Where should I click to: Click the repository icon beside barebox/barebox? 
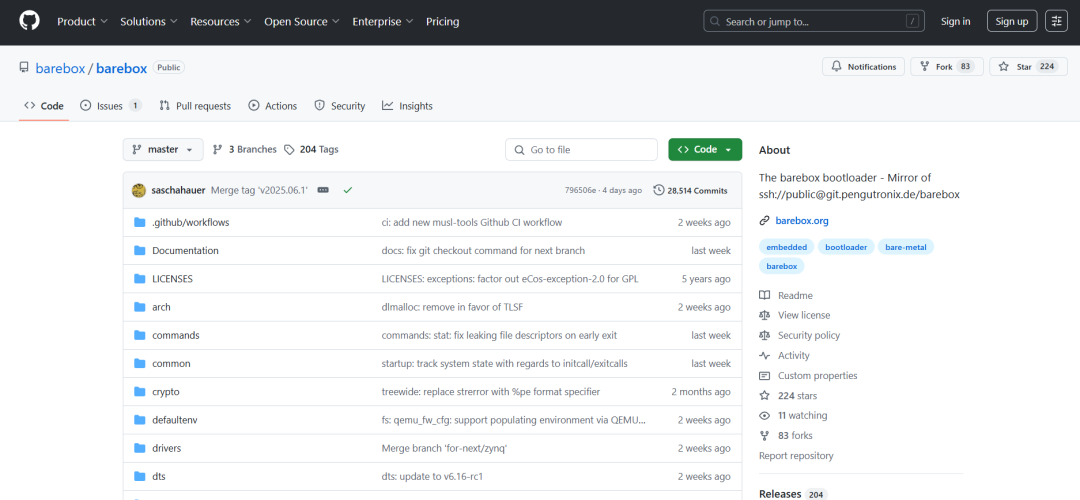pos(24,67)
